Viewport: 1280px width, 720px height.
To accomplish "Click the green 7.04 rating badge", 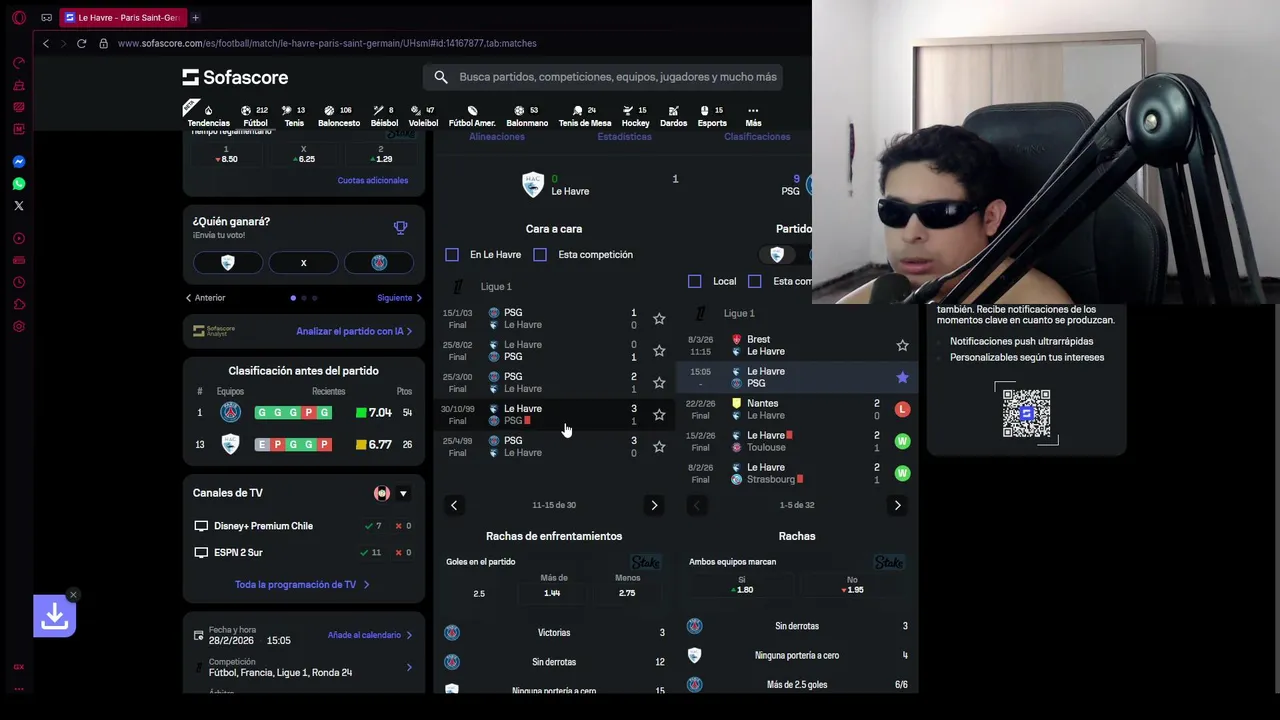I will (374, 413).
